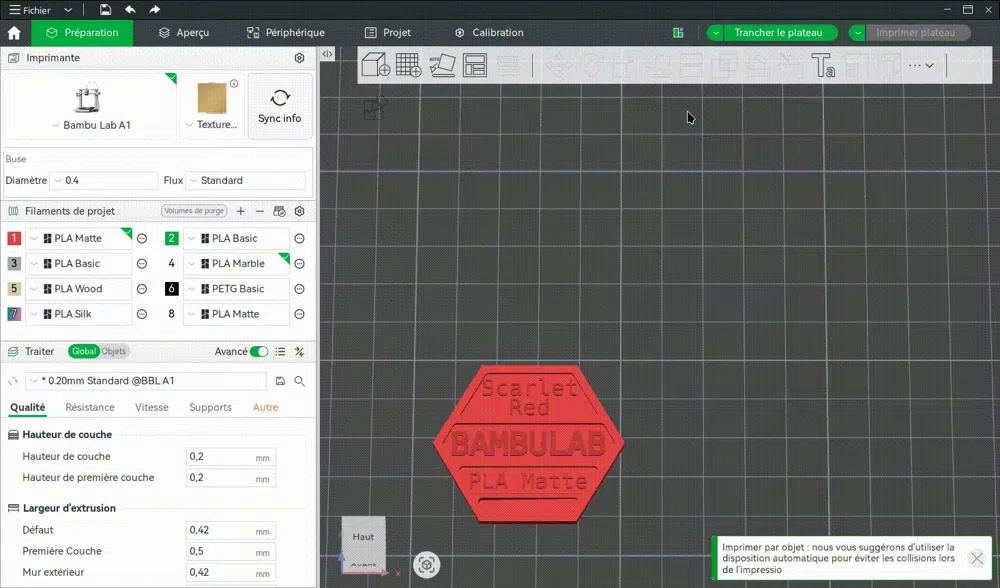This screenshot has height=588, width=1000.
Task: Save the process preset with disk icon
Action: [280, 381]
